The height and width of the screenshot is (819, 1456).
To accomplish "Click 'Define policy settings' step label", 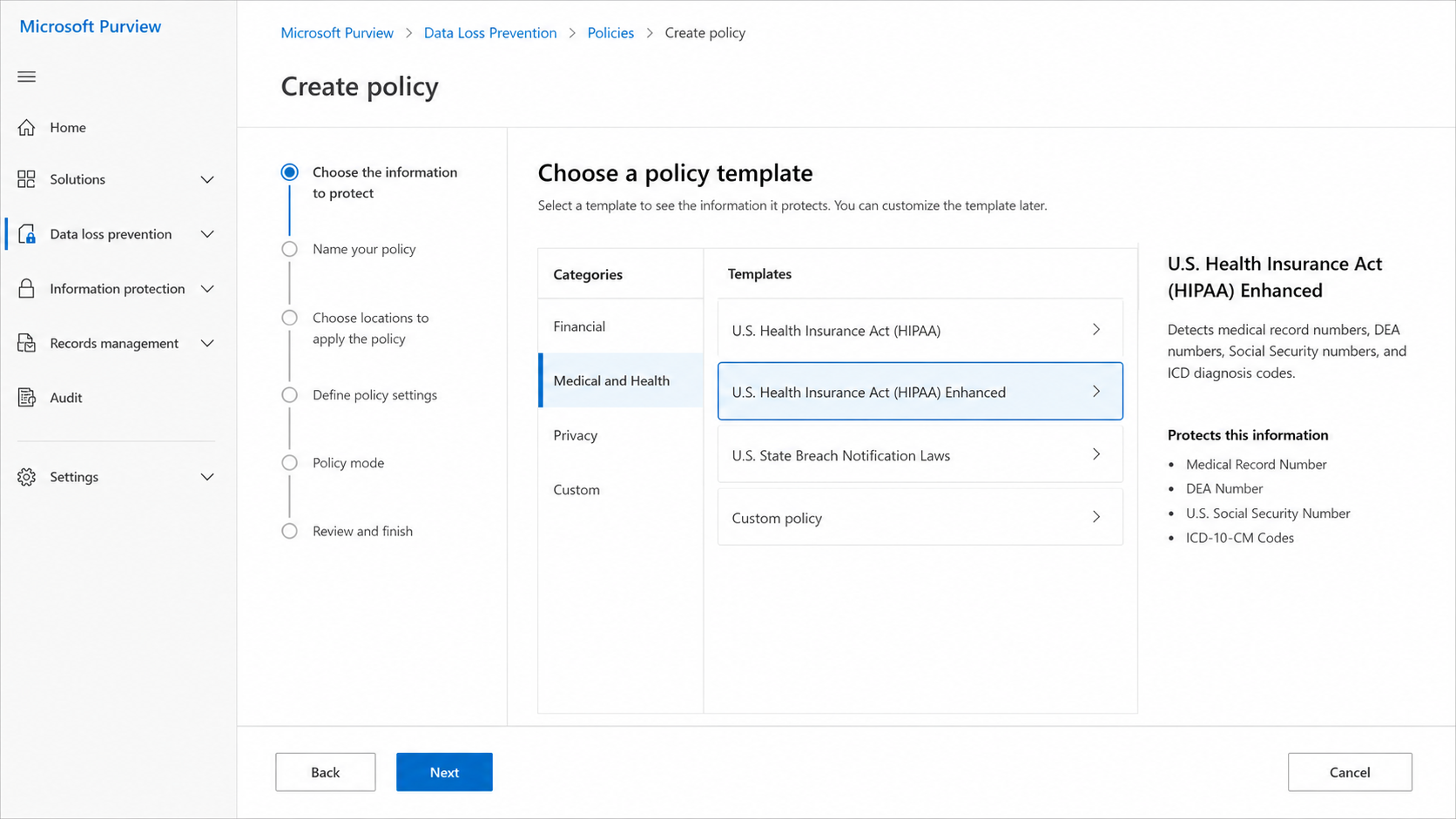I will coord(375,395).
